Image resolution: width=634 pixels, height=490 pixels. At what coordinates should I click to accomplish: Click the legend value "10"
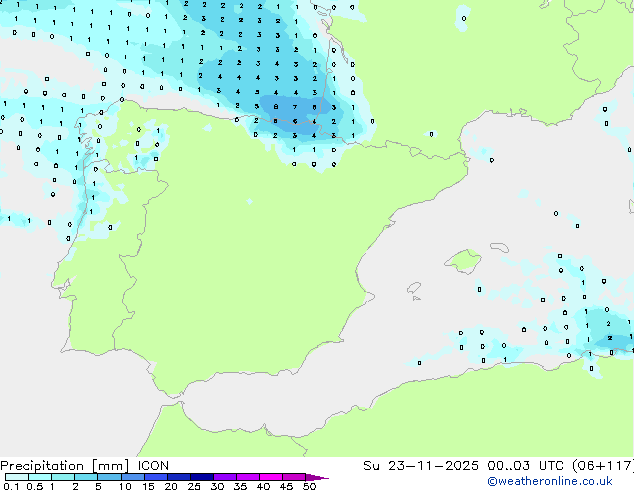pos(125,486)
